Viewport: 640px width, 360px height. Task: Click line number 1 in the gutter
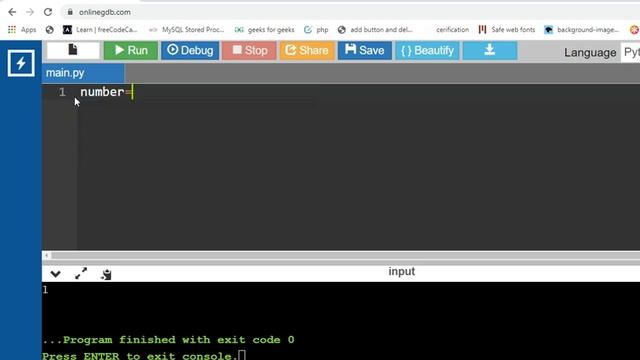coord(62,92)
